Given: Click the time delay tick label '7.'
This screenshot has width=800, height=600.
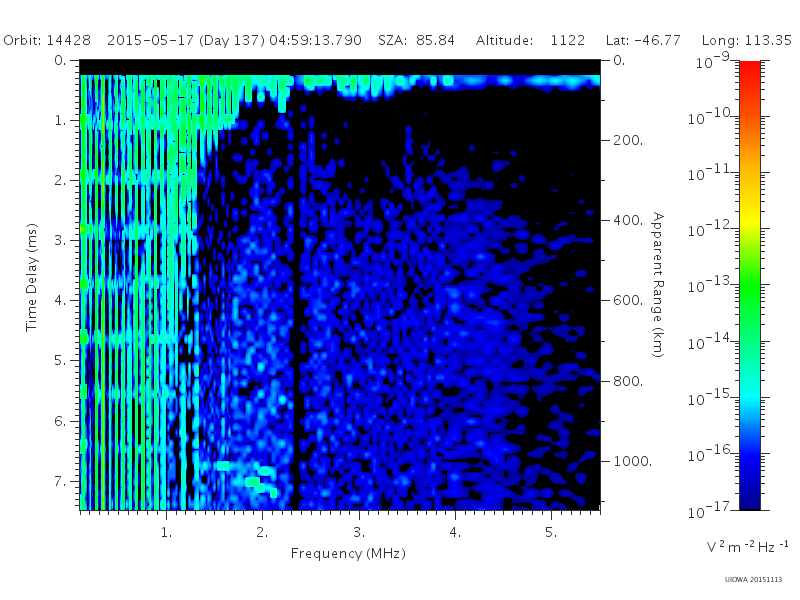Looking at the screenshot, I should pyautogui.click(x=61, y=482).
